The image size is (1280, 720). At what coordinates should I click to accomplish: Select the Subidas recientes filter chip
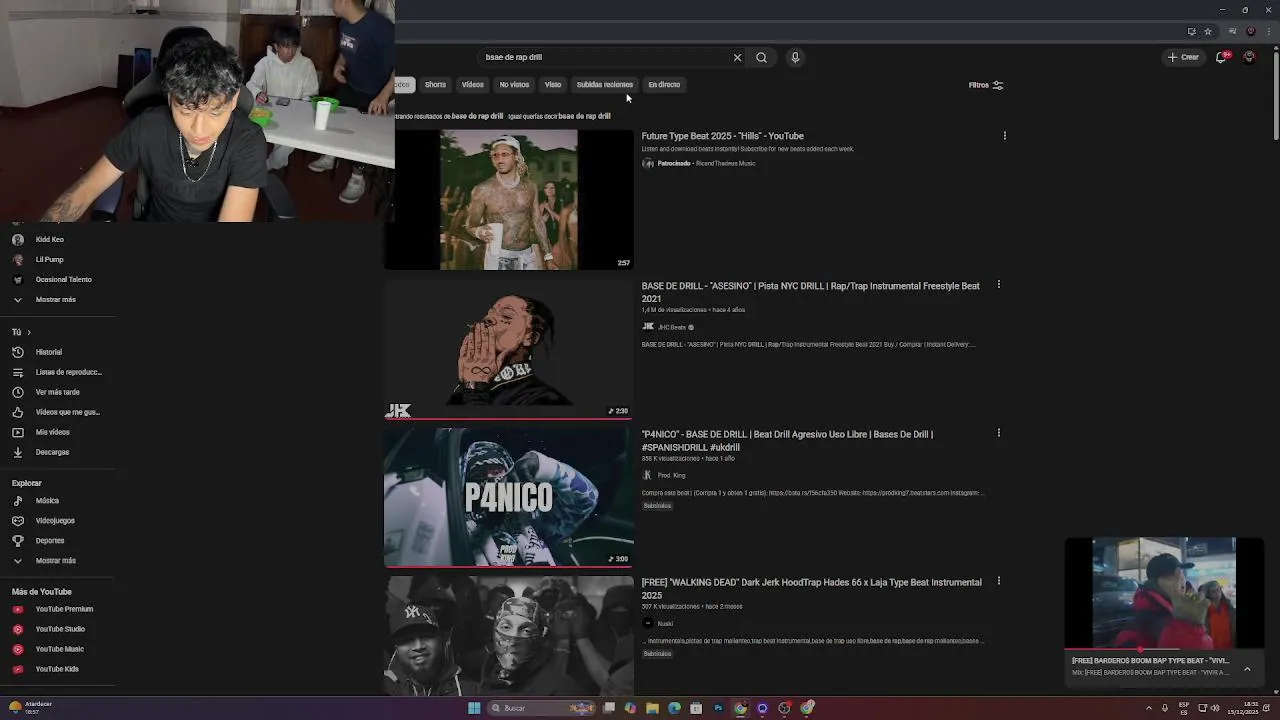(x=605, y=85)
